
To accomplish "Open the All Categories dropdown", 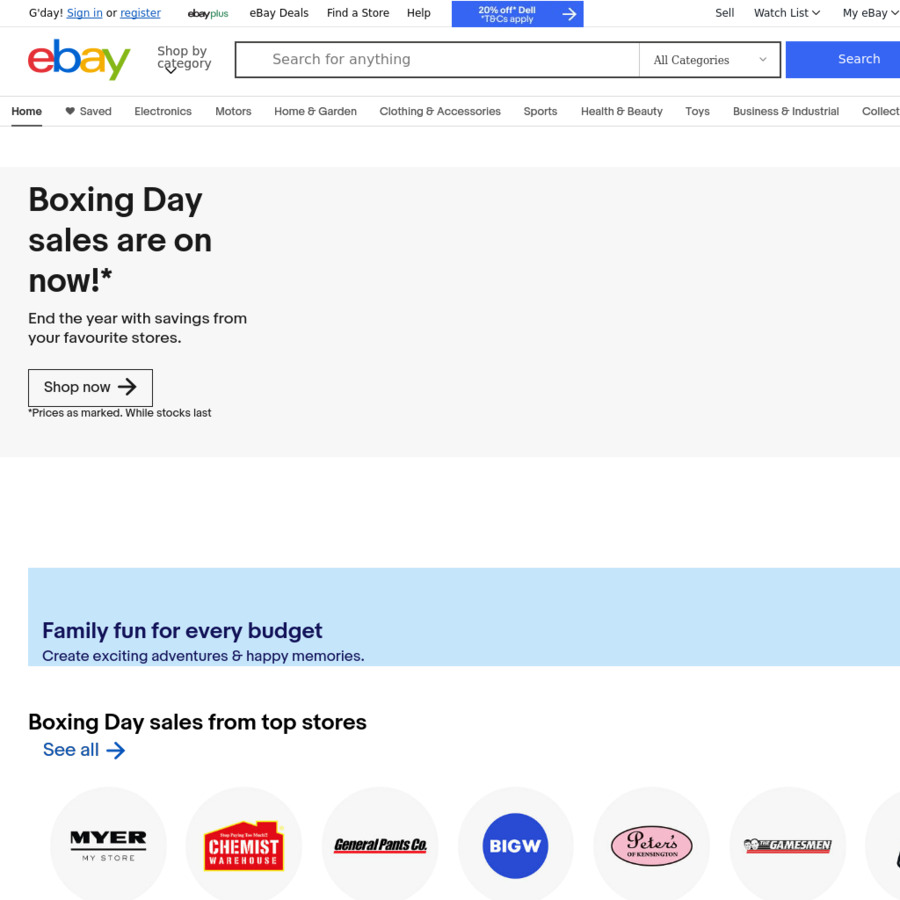I will click(708, 60).
